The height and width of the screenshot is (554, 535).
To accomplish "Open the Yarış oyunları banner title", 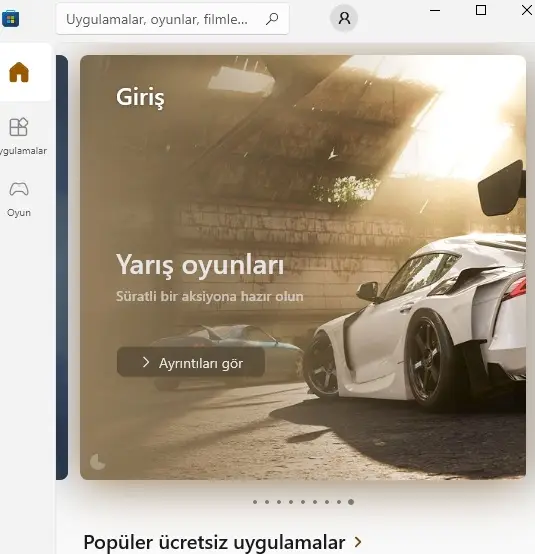I will pyautogui.click(x=200, y=265).
